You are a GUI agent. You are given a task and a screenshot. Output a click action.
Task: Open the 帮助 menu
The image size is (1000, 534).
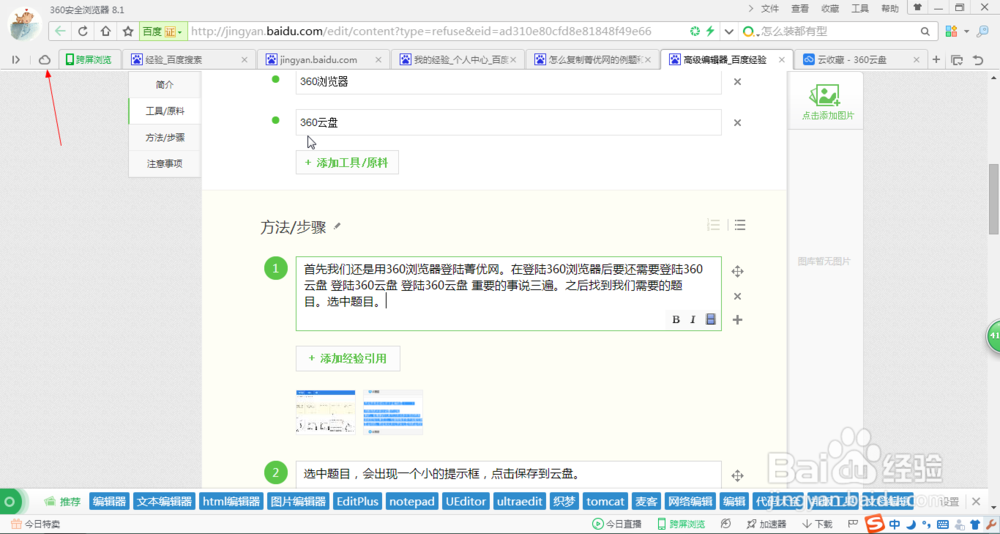[890, 8]
